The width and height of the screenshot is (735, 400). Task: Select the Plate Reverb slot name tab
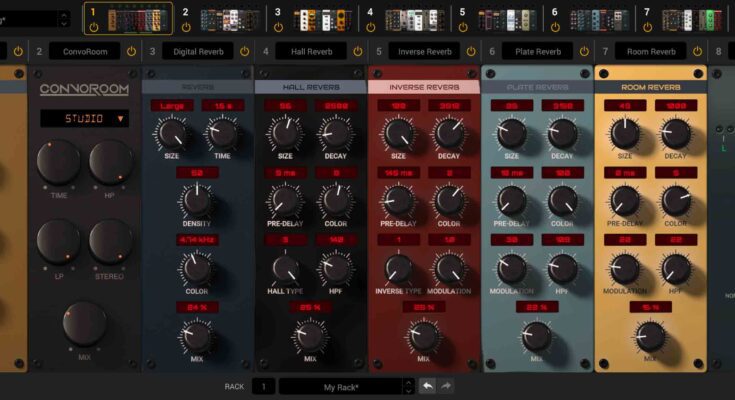coord(537,51)
